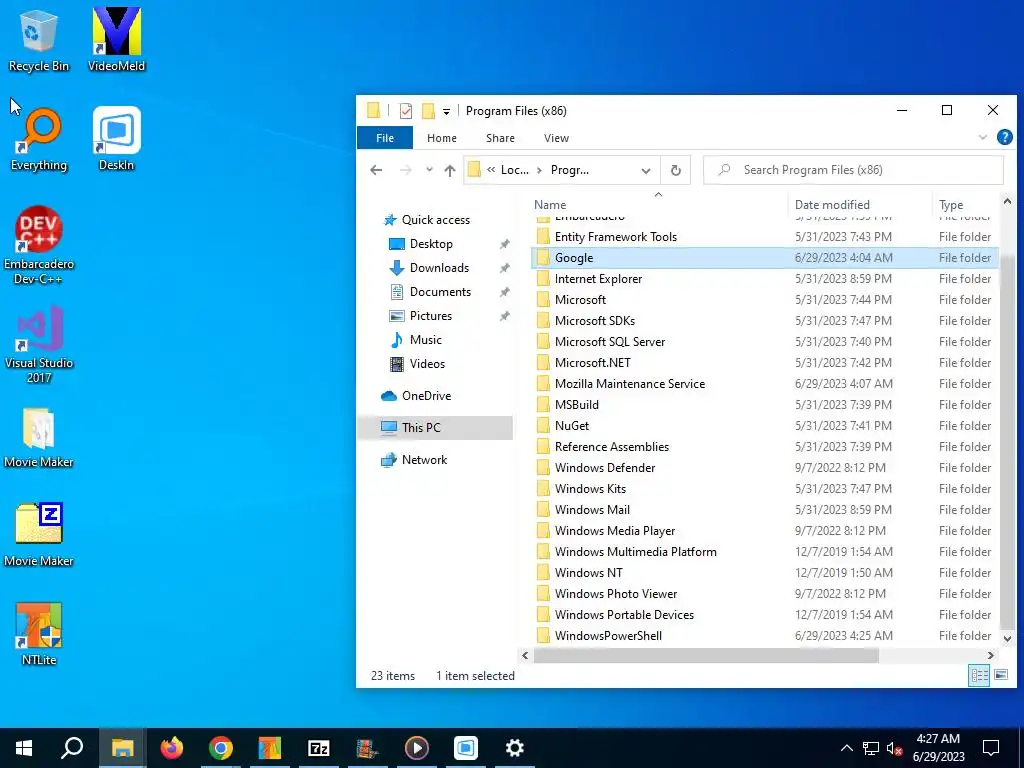
Task: Click the Refresh button in address bar
Action: 676,170
